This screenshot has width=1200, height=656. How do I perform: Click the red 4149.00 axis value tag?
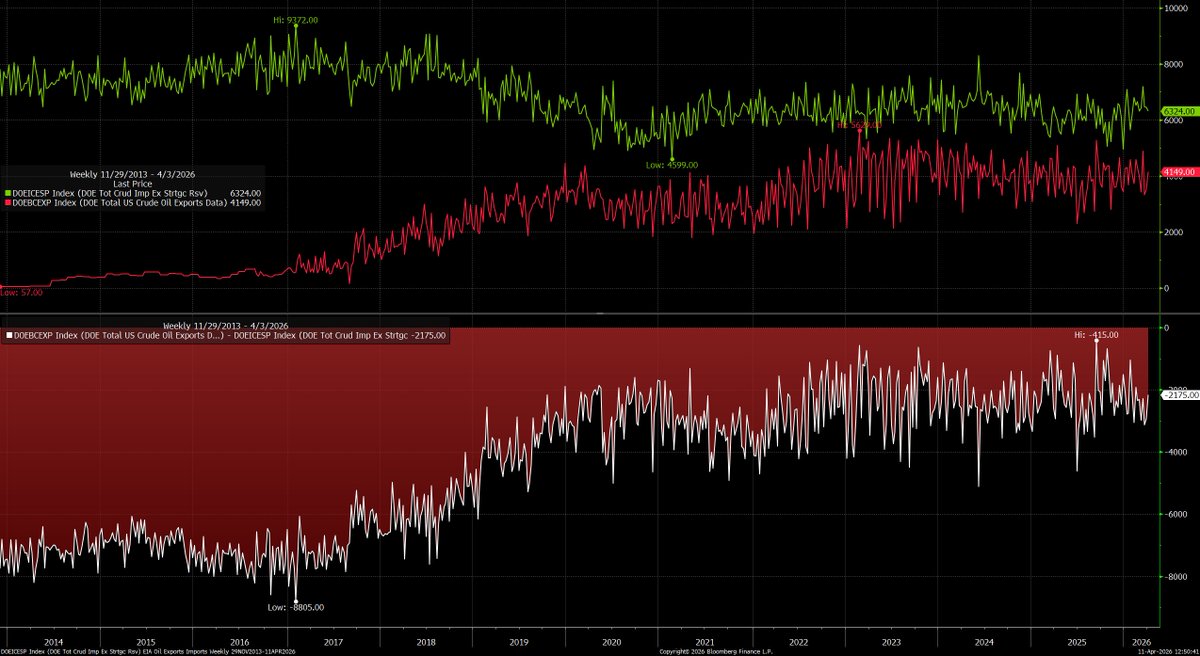tap(1179, 172)
